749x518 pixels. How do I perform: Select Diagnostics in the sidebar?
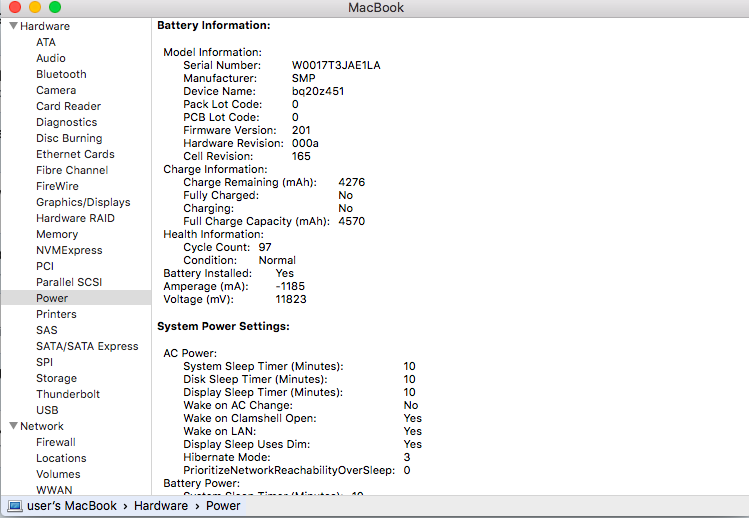pos(66,122)
